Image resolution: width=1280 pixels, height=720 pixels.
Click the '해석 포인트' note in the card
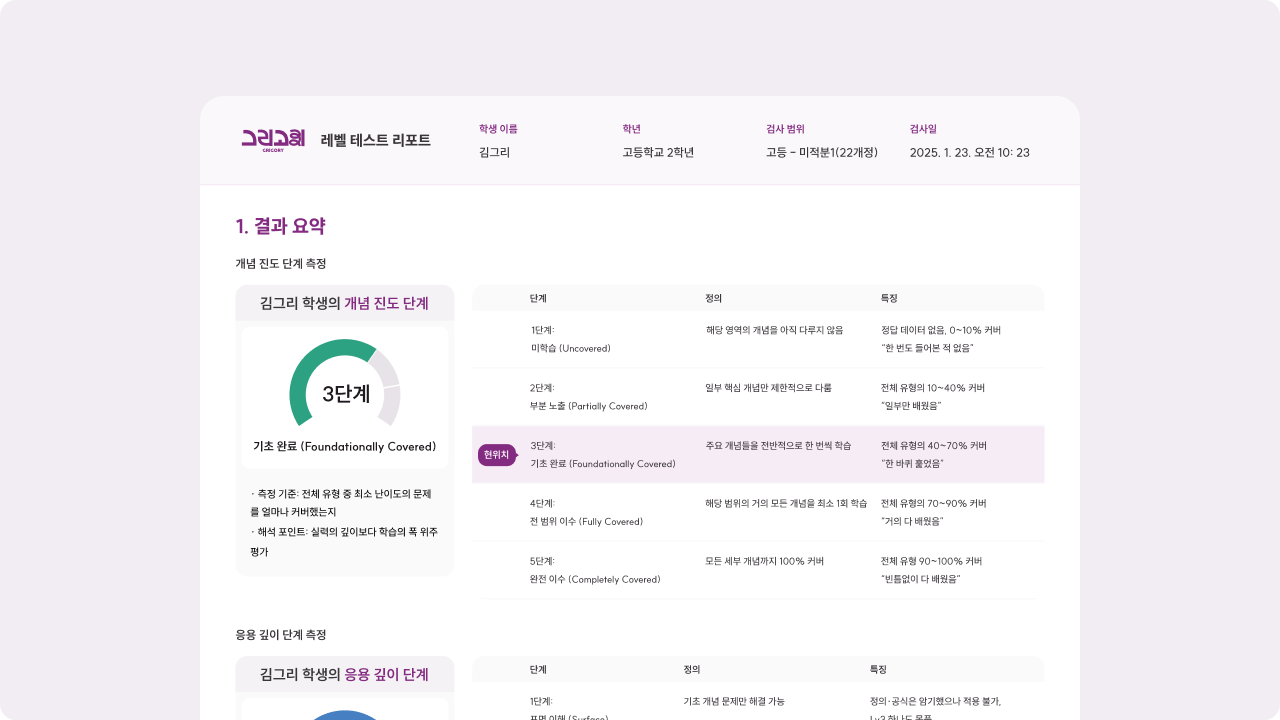coord(344,541)
